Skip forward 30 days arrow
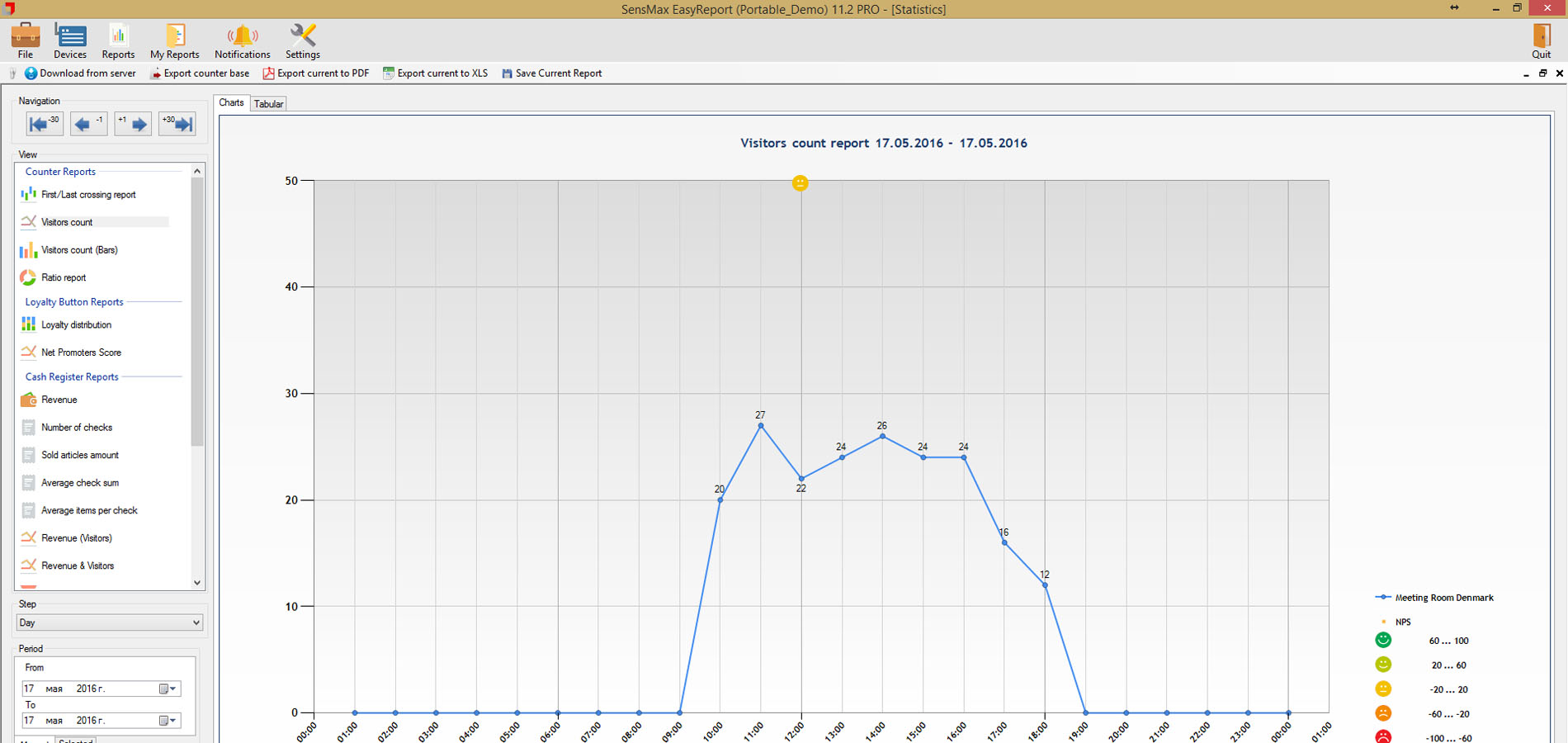 (177, 124)
